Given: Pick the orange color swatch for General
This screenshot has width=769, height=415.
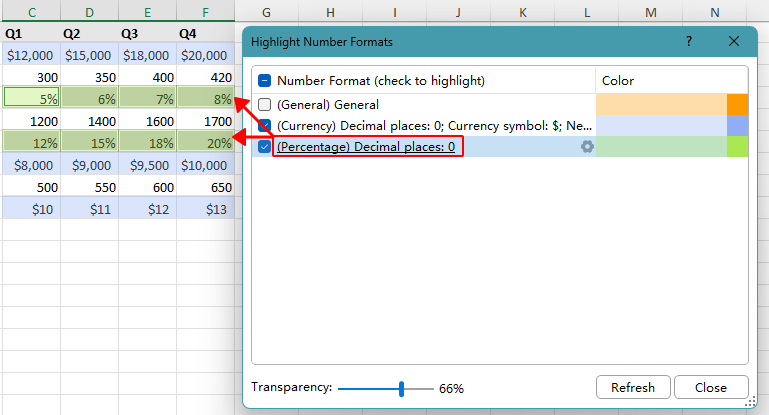Looking at the screenshot, I should 737,105.
